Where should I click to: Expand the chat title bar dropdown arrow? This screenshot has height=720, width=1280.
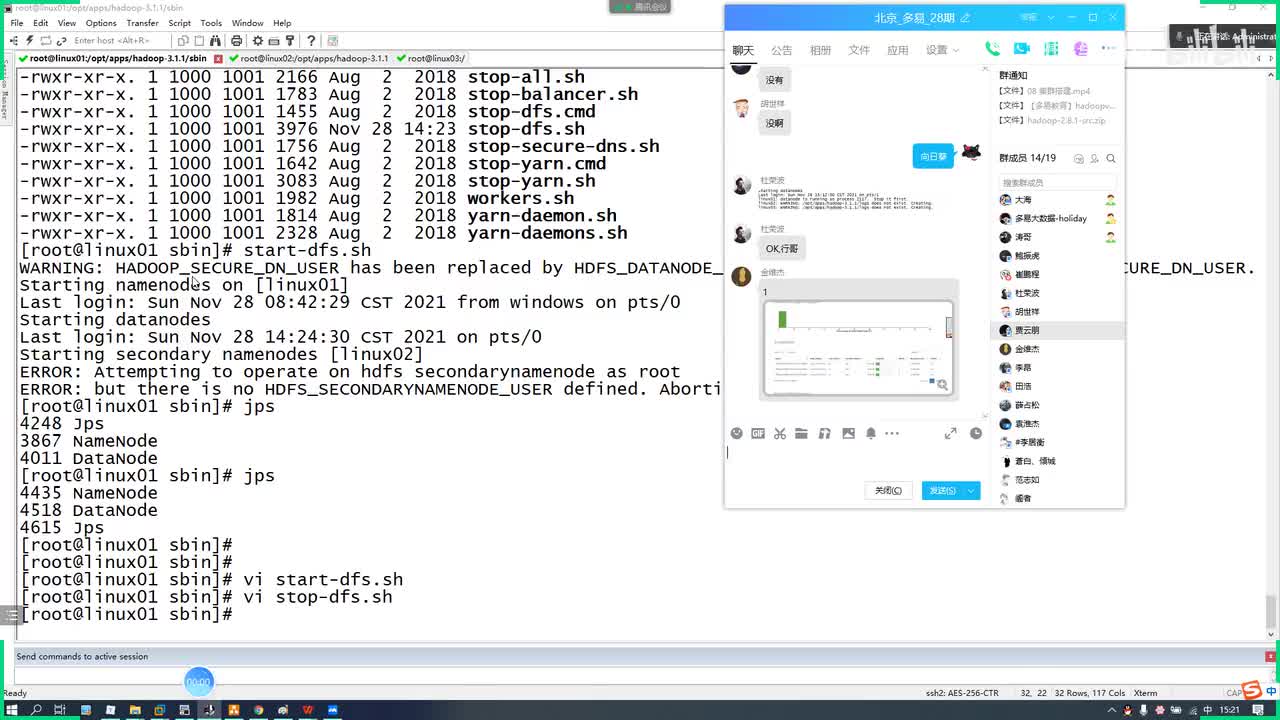(1050, 17)
